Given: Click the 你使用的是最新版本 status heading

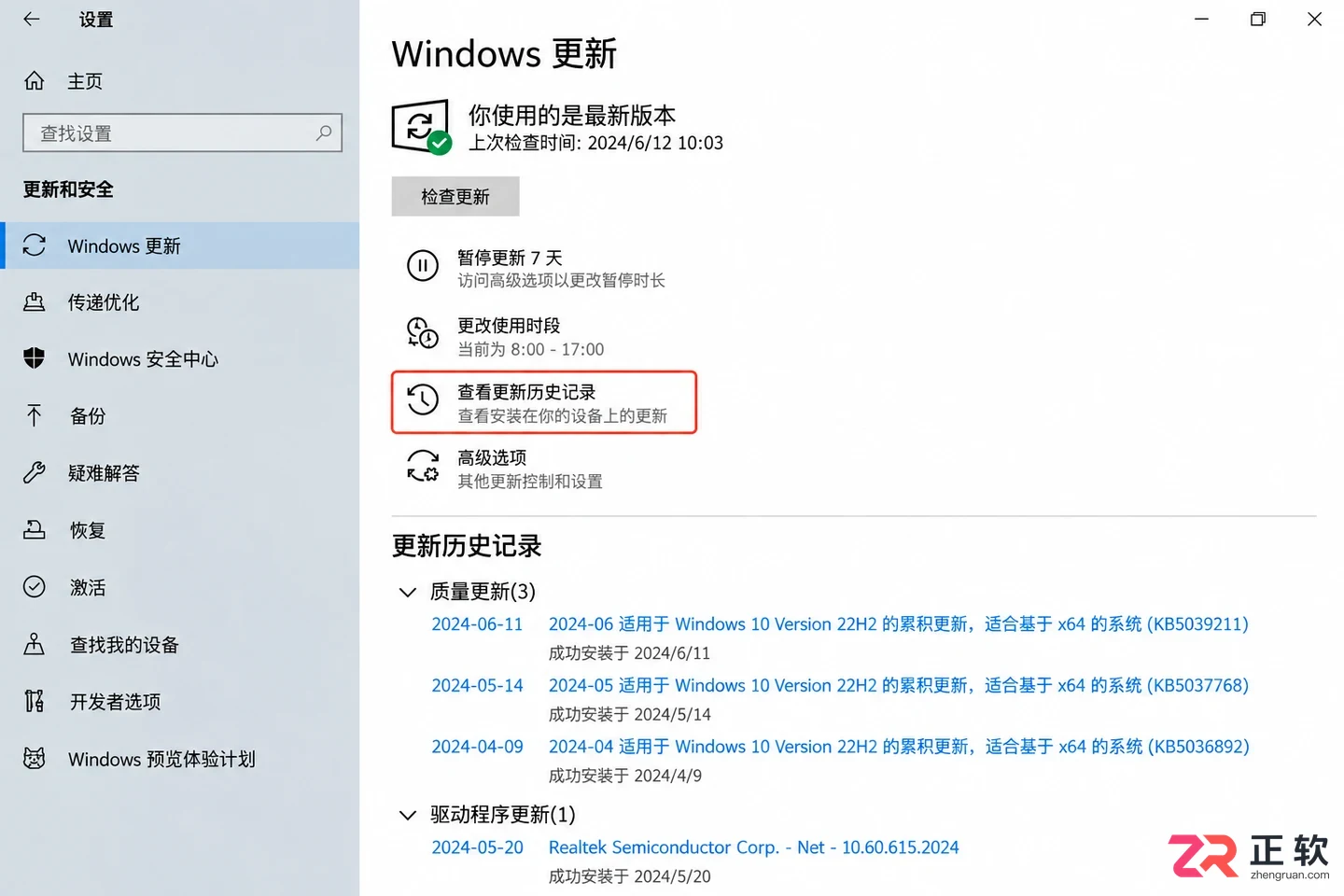Looking at the screenshot, I should tap(572, 115).
